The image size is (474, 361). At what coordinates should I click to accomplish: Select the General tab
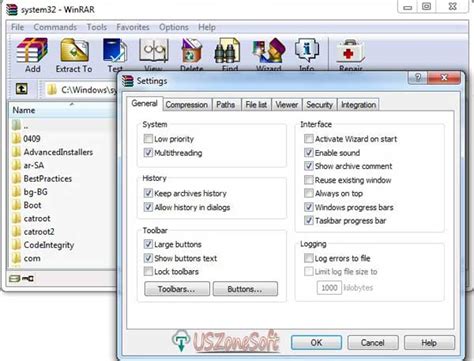click(144, 103)
